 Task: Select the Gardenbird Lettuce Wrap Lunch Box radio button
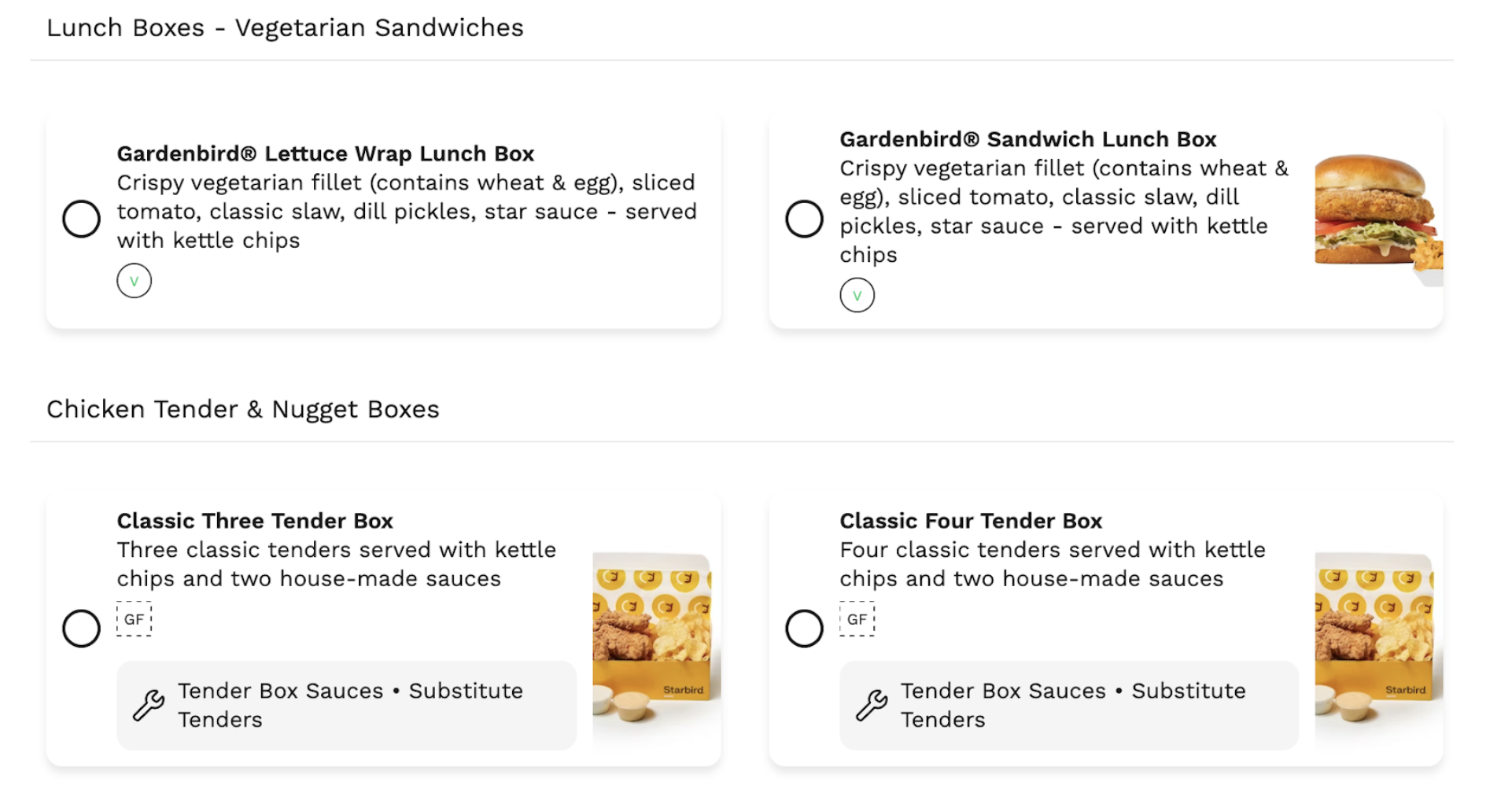tap(81, 219)
